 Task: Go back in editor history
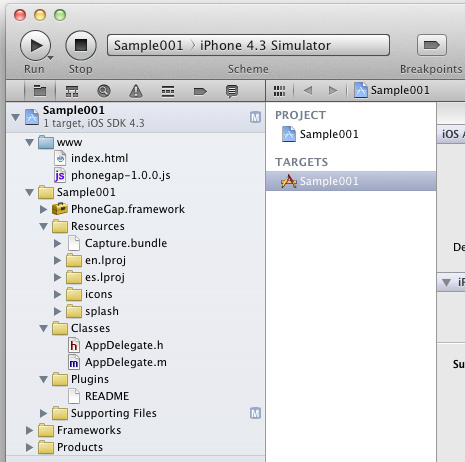[308, 90]
